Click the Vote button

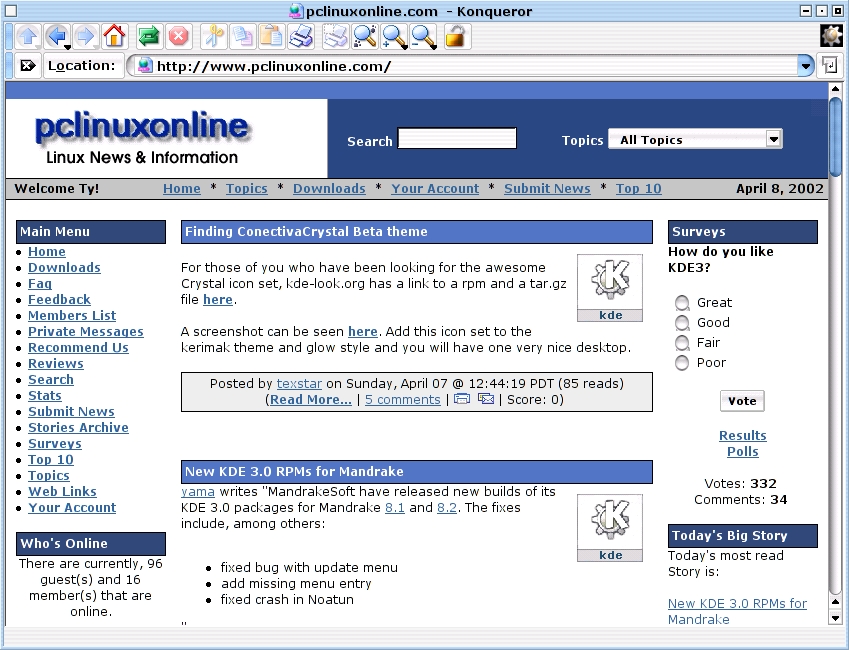tap(742, 401)
